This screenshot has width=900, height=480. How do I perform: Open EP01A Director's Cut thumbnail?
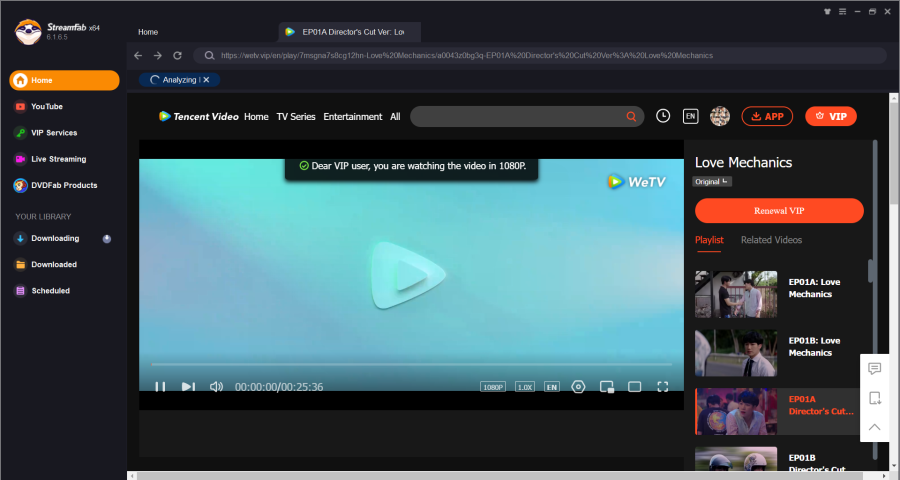point(736,412)
